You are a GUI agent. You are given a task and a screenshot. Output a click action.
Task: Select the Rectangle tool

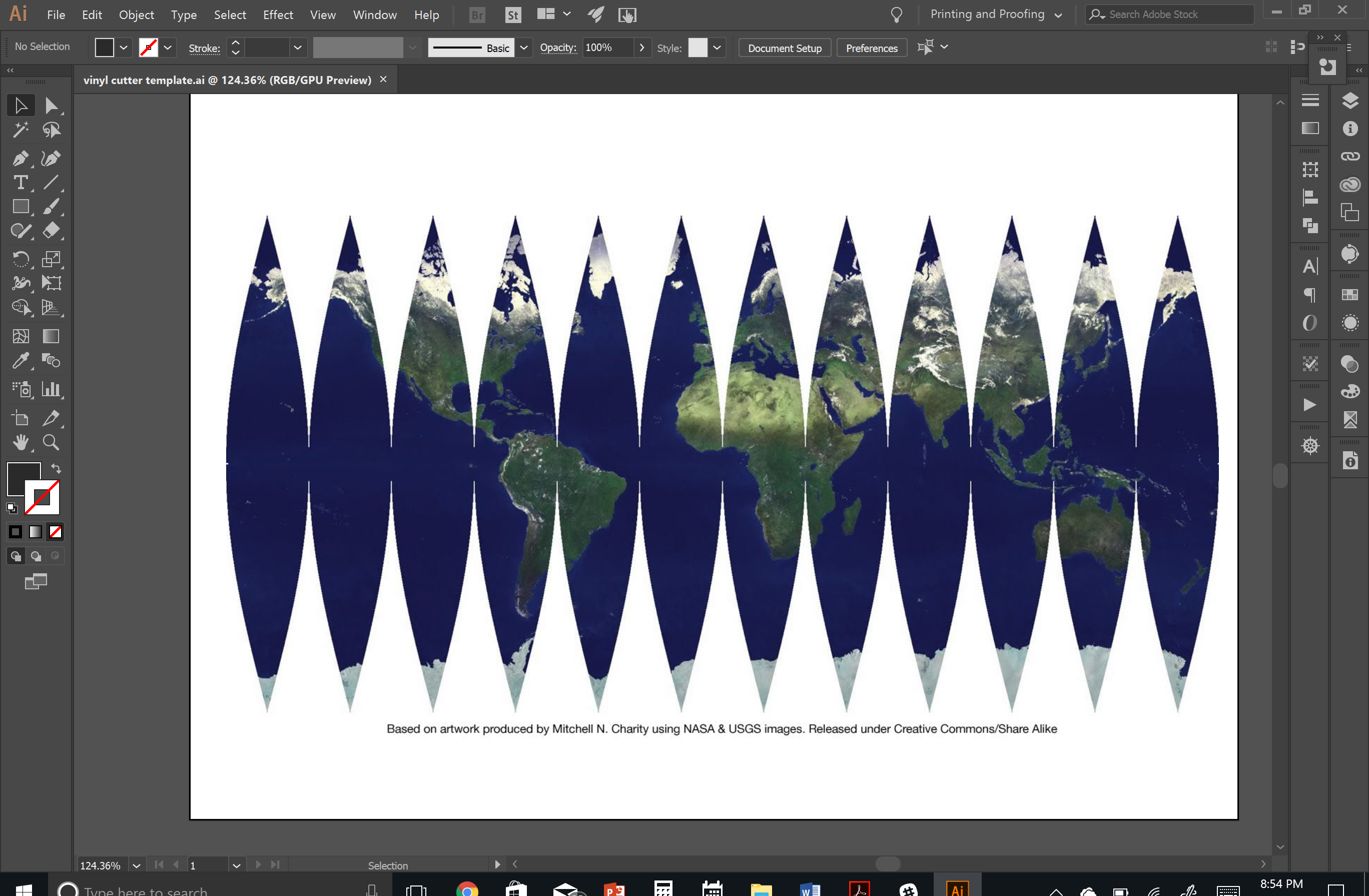point(21,207)
